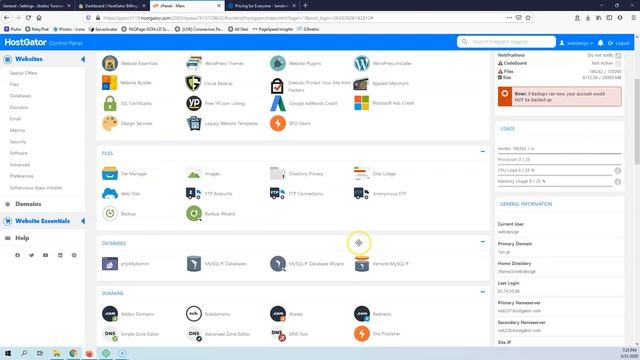Open the Aliases icon
The width and height of the screenshot is (640, 360).
278,314
